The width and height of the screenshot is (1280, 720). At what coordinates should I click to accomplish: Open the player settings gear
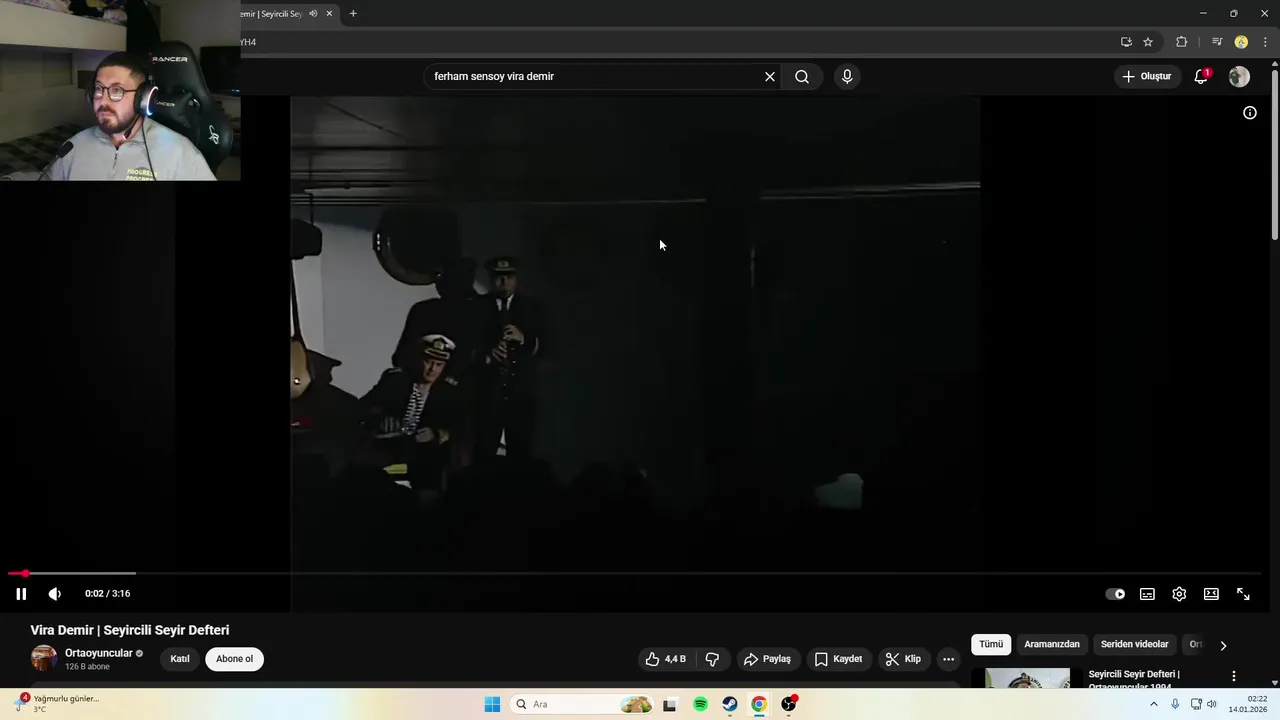pyautogui.click(x=1179, y=594)
